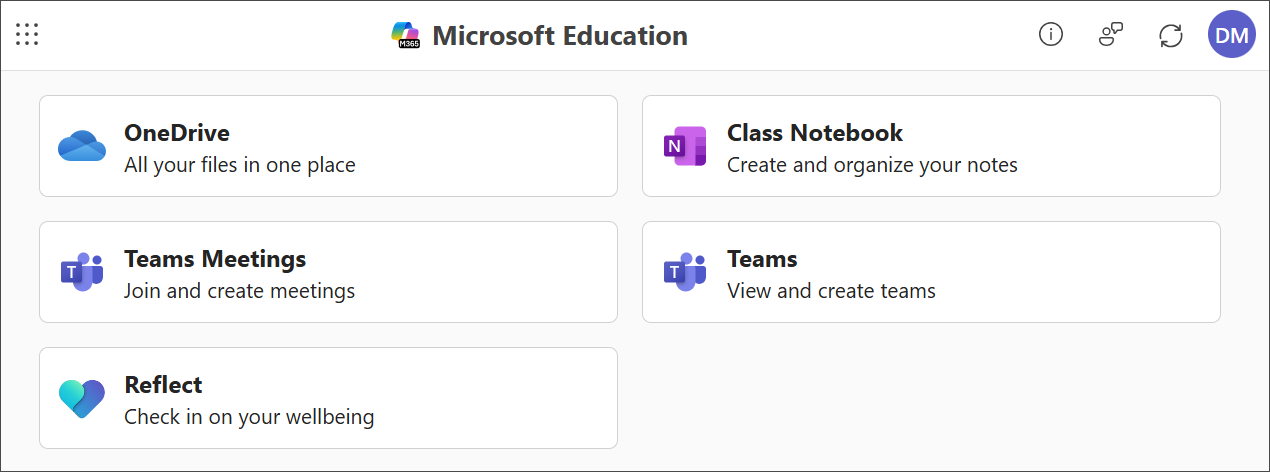Open the Class Notebook card title
This screenshot has width=1270, height=472.
[x=815, y=133]
